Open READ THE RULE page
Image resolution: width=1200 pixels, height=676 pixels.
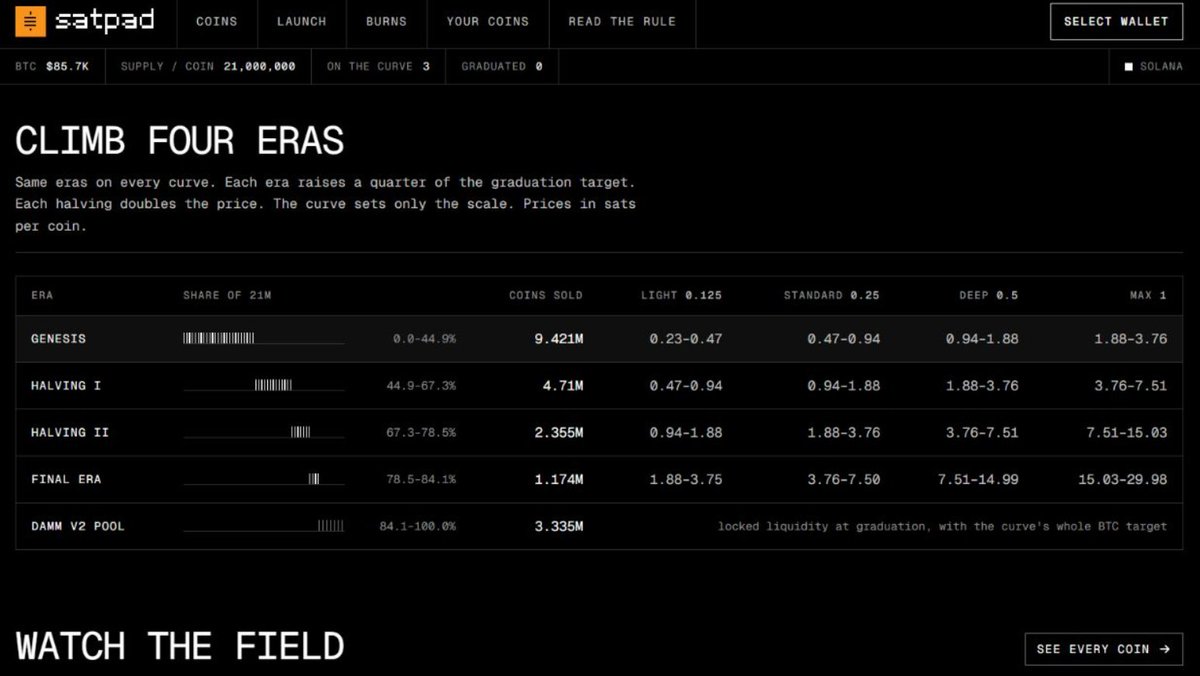[622, 21]
